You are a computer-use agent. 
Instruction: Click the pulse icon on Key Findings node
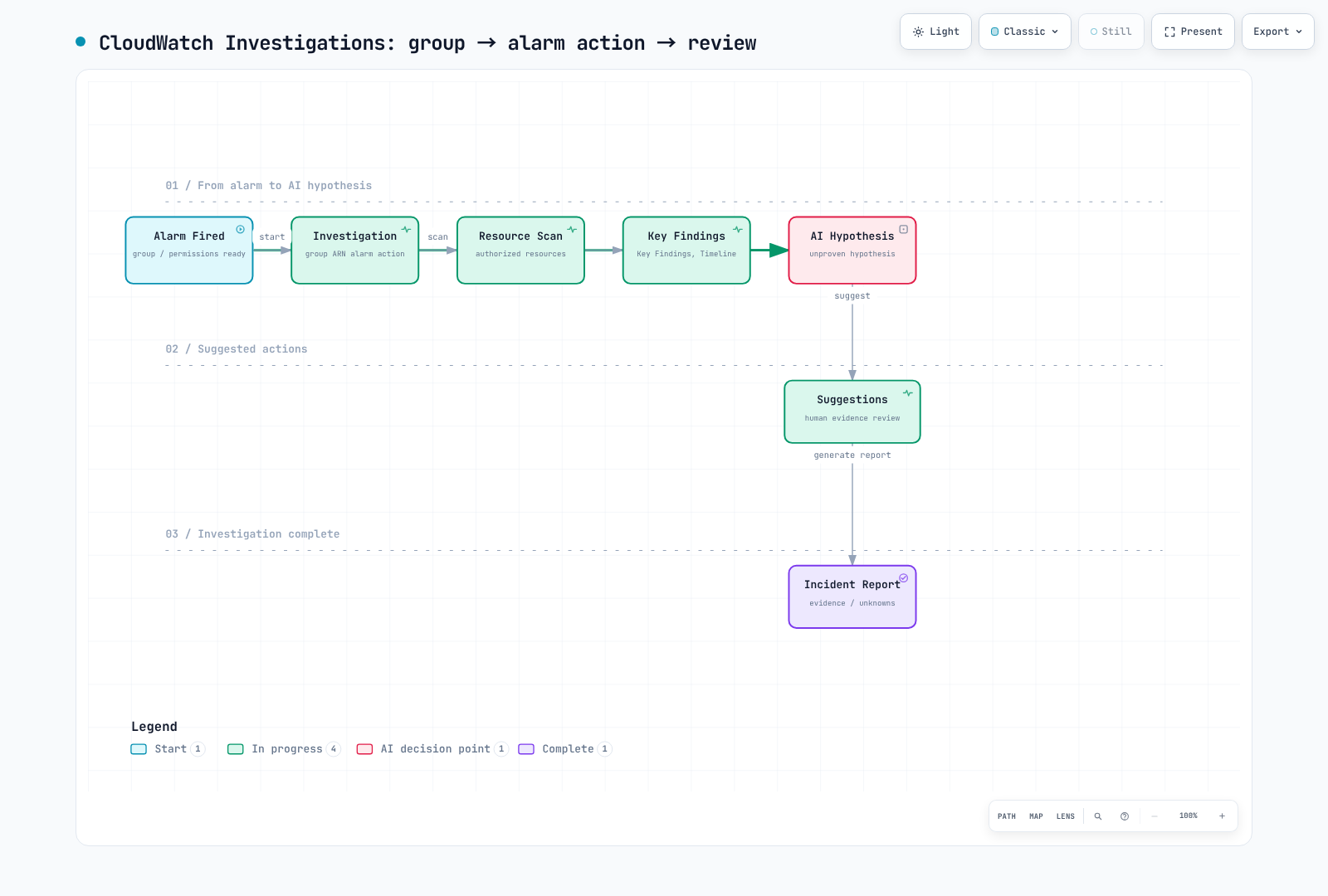point(738,230)
